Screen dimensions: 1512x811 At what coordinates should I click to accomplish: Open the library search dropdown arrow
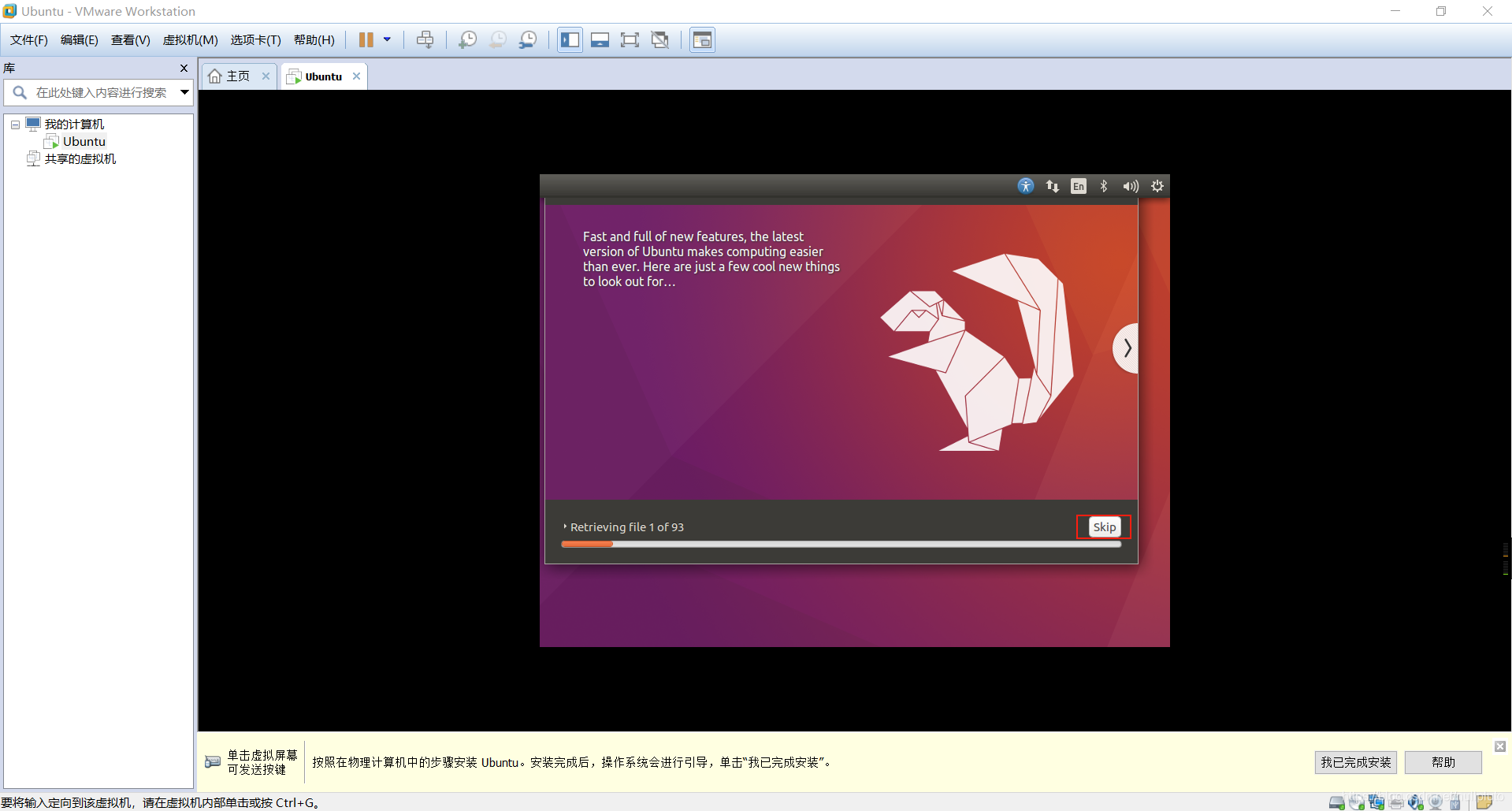184,92
